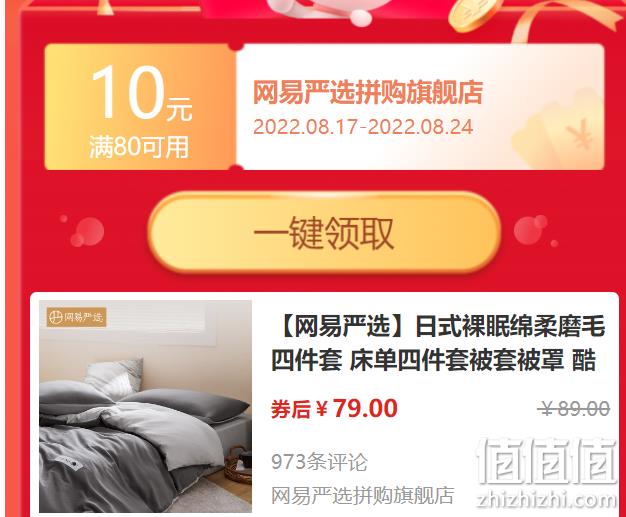Click the 满80可用 coupon condition text
626x517 pixels.
[139, 147]
